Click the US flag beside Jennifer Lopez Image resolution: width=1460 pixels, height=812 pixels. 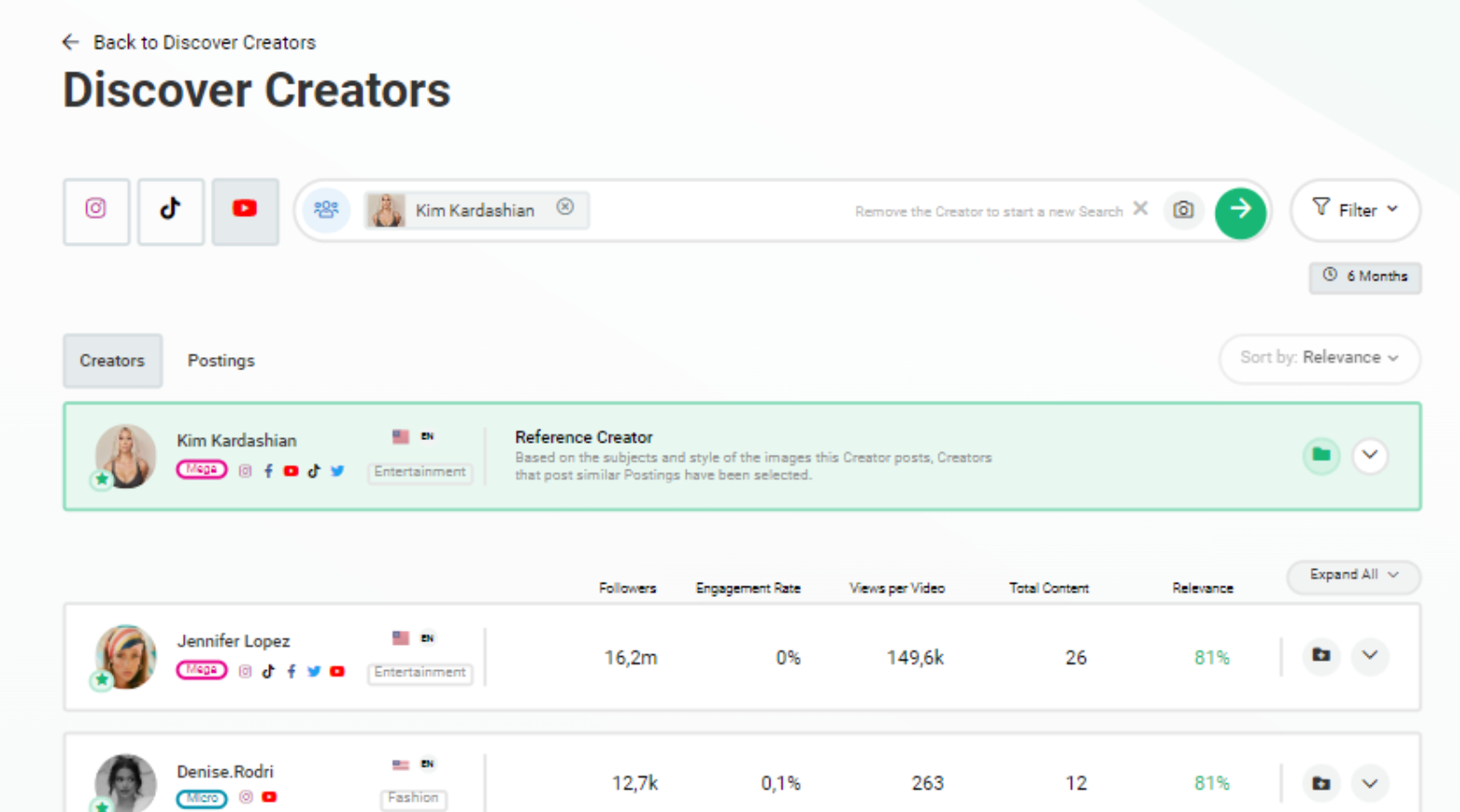[400, 638]
